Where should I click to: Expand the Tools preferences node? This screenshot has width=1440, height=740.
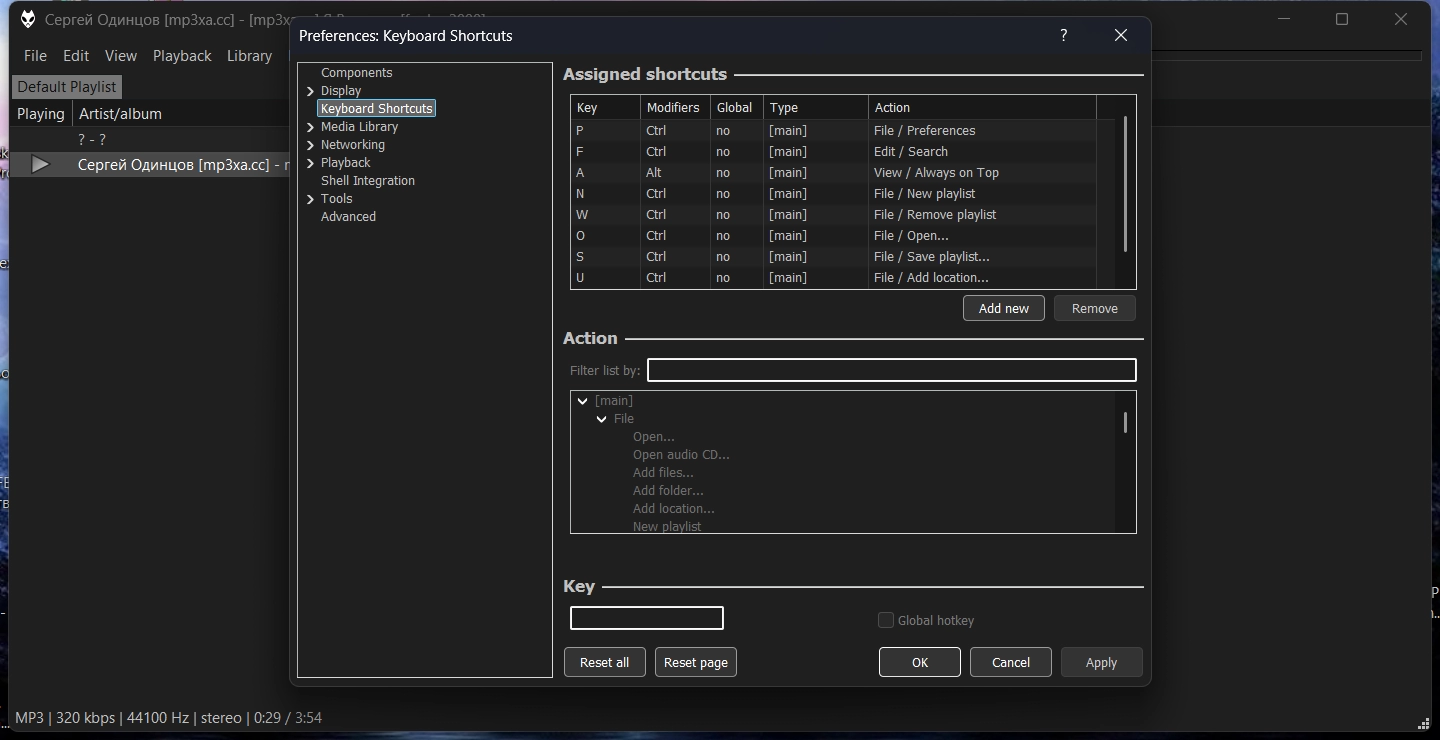[310, 199]
